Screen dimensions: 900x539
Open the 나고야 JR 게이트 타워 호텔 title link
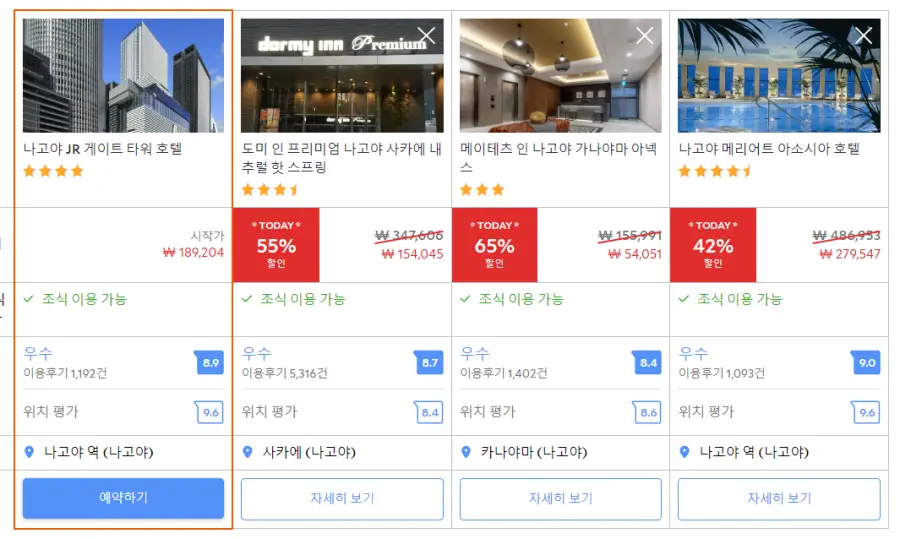click(103, 149)
